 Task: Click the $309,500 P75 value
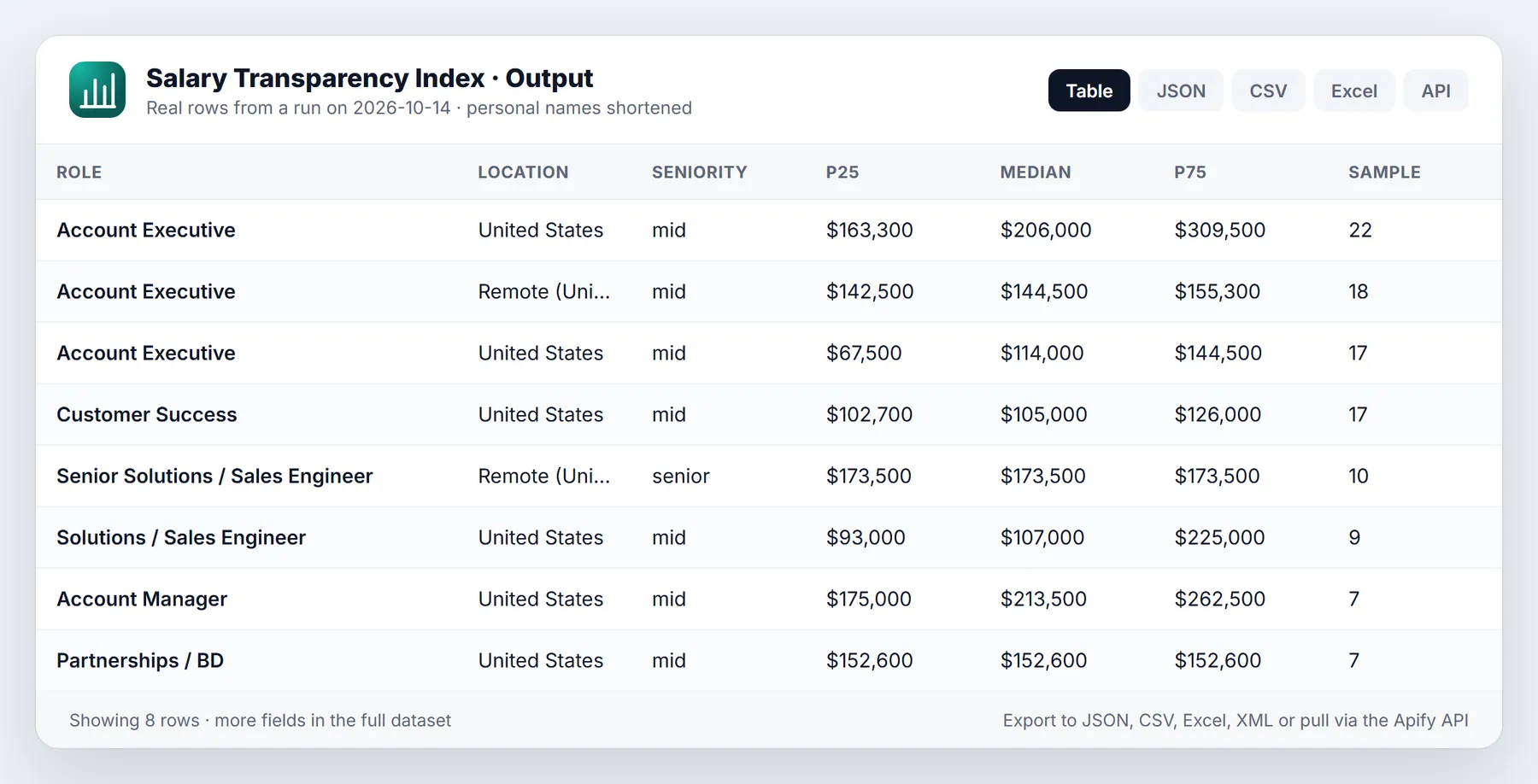click(1220, 230)
